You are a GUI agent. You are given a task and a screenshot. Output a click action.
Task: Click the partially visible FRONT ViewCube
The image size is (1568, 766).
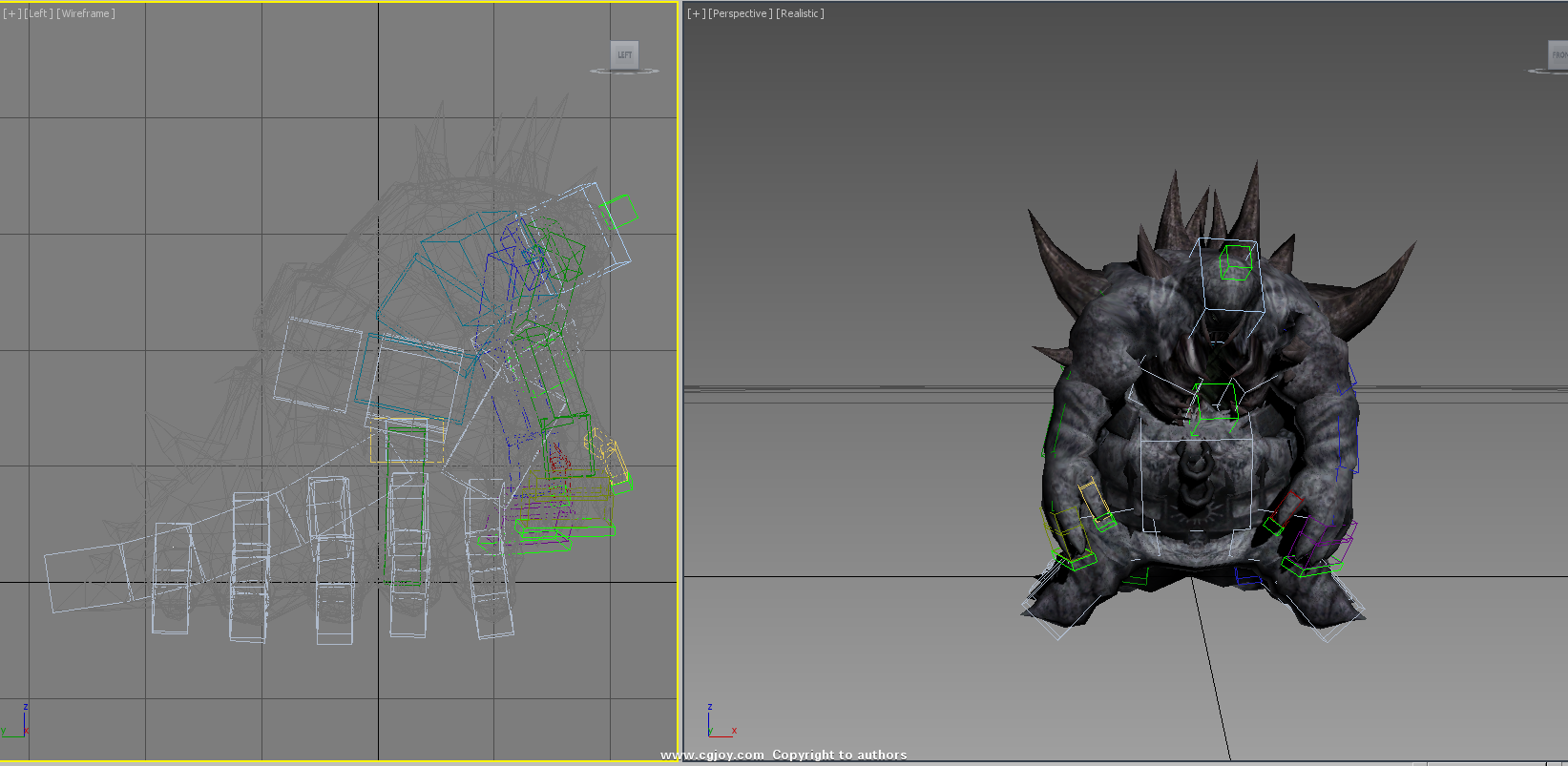pos(1558,54)
